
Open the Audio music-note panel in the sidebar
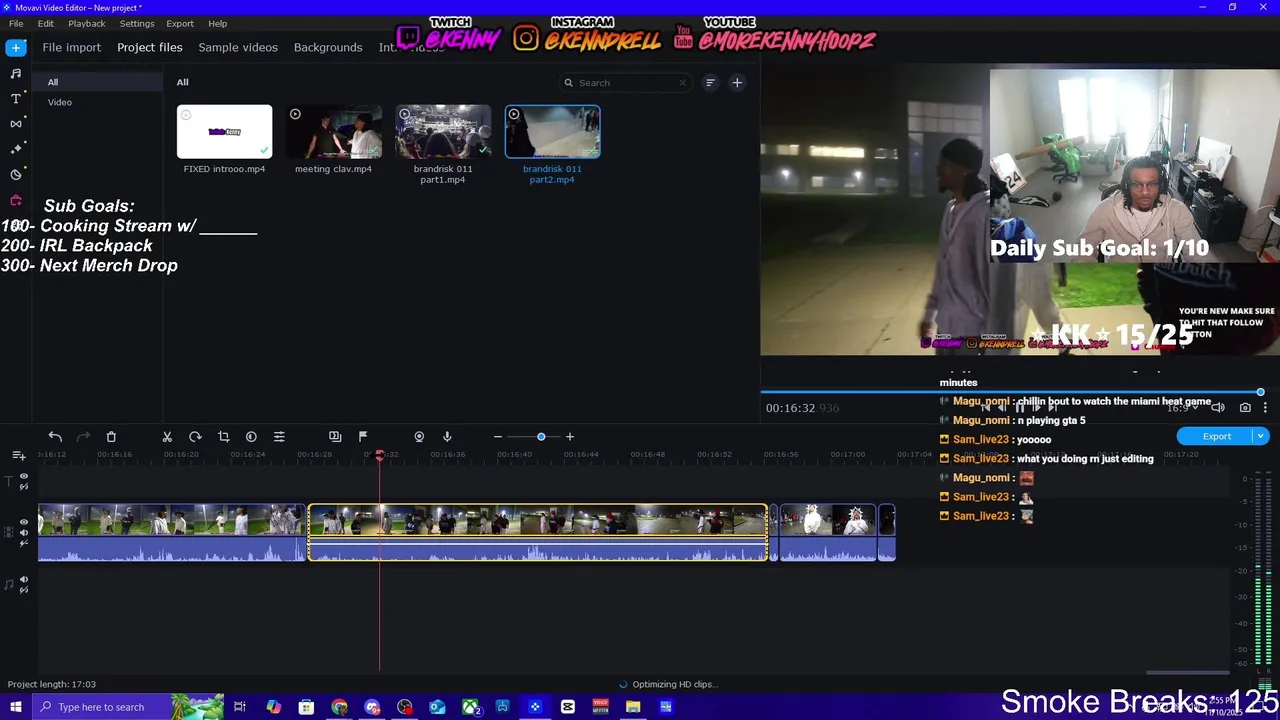coord(16,73)
